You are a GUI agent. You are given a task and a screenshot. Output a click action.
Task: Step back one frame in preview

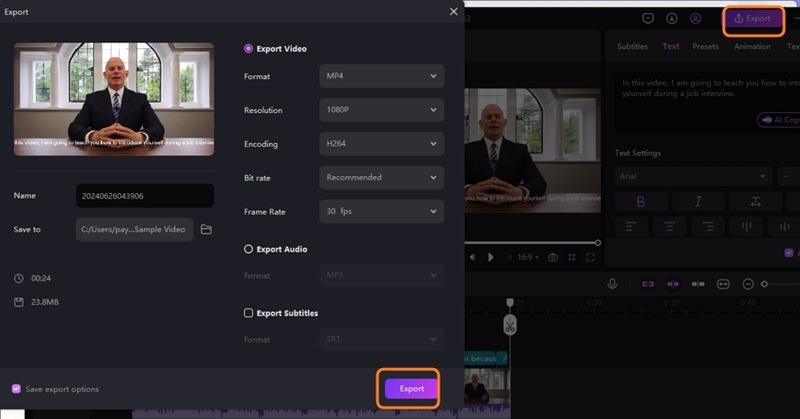(x=472, y=257)
